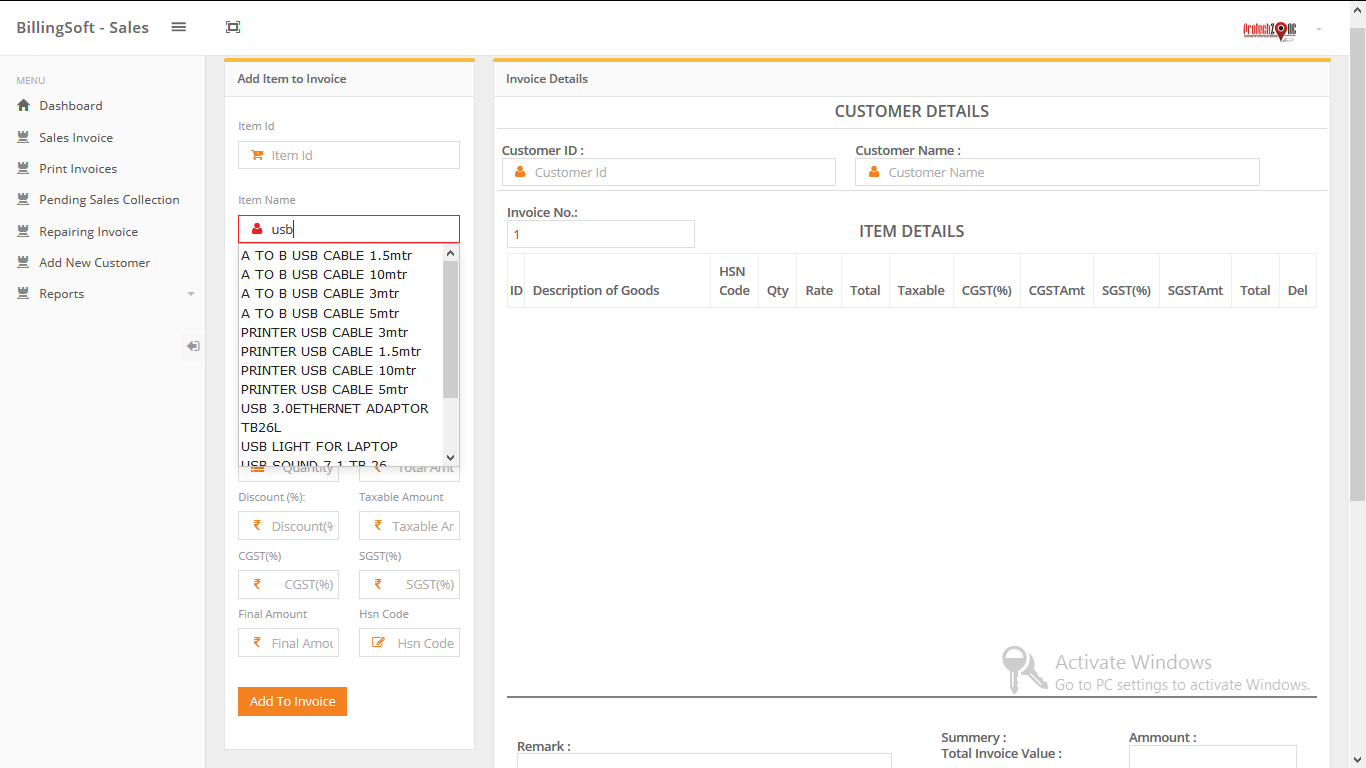Click the suggestion list down arrow
The width and height of the screenshot is (1366, 768).
450,457
